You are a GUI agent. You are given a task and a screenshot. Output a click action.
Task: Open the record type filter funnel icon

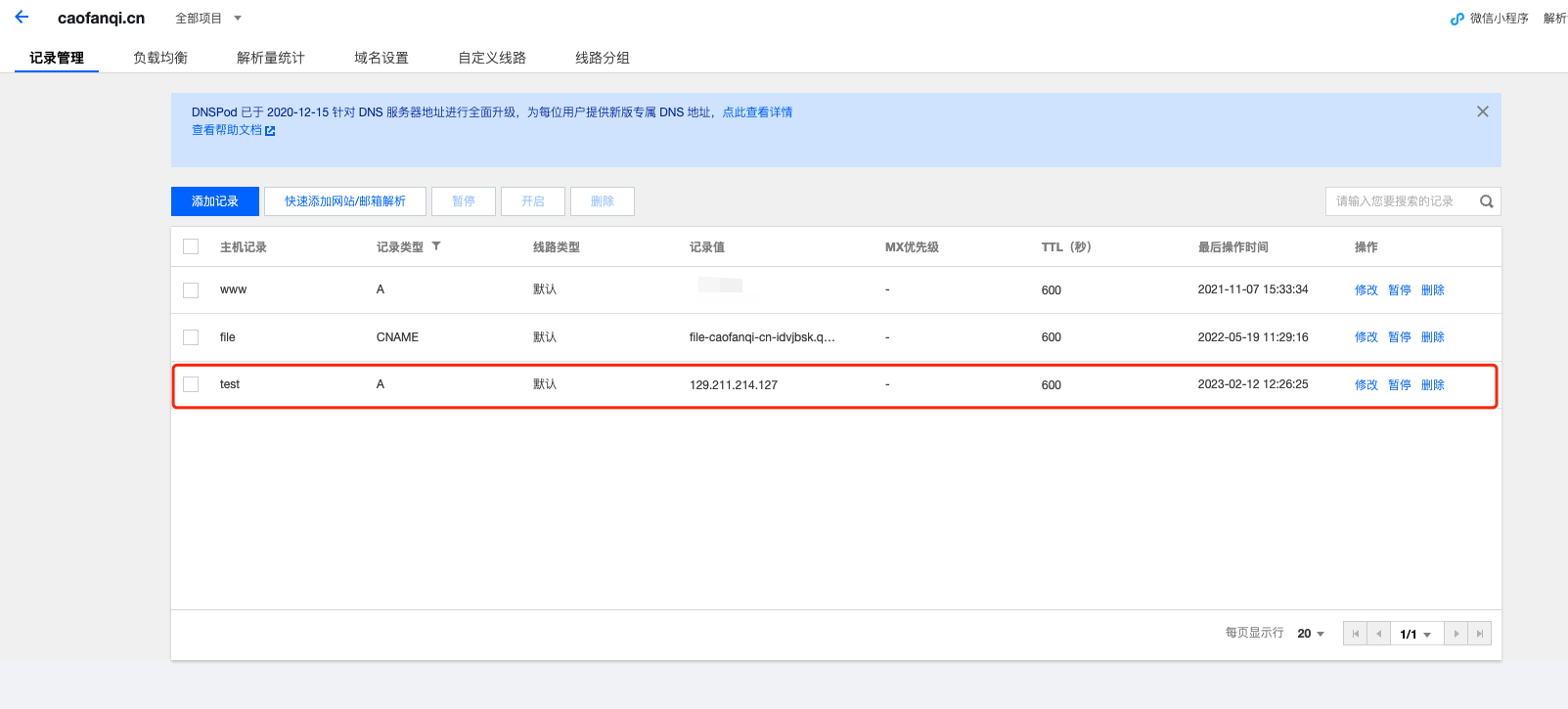[436, 246]
